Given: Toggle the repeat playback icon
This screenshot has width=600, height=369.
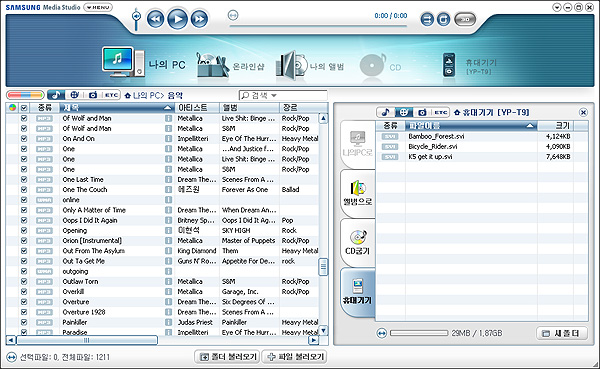Looking at the screenshot, I should [x=443, y=19].
